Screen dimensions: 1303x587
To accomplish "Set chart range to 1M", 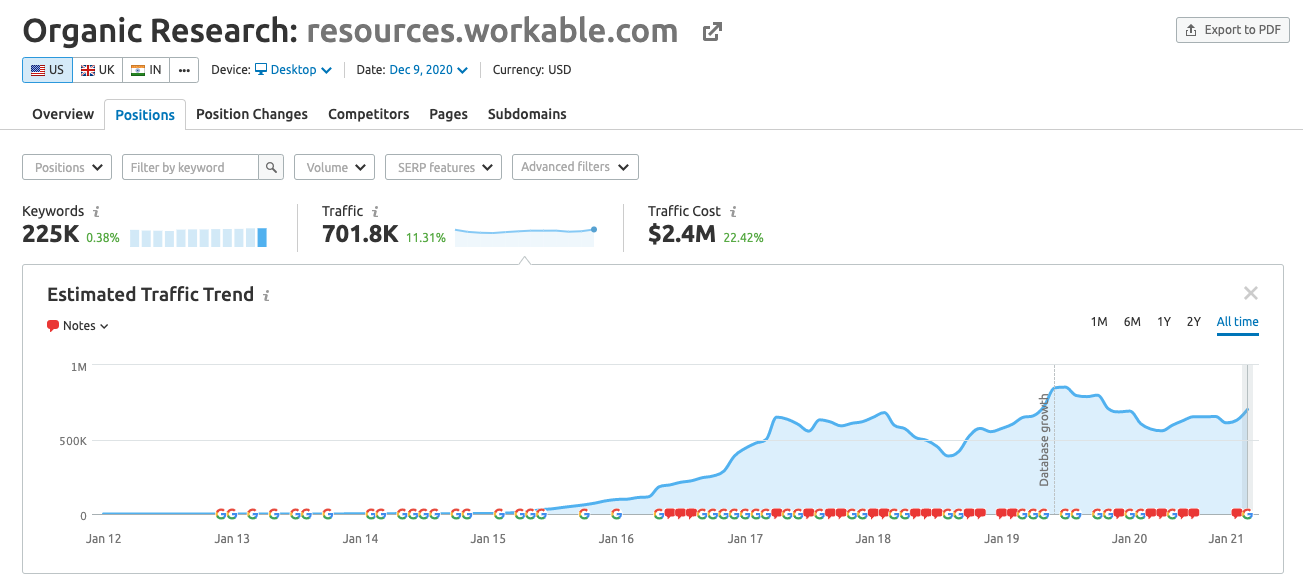I will click(1099, 322).
